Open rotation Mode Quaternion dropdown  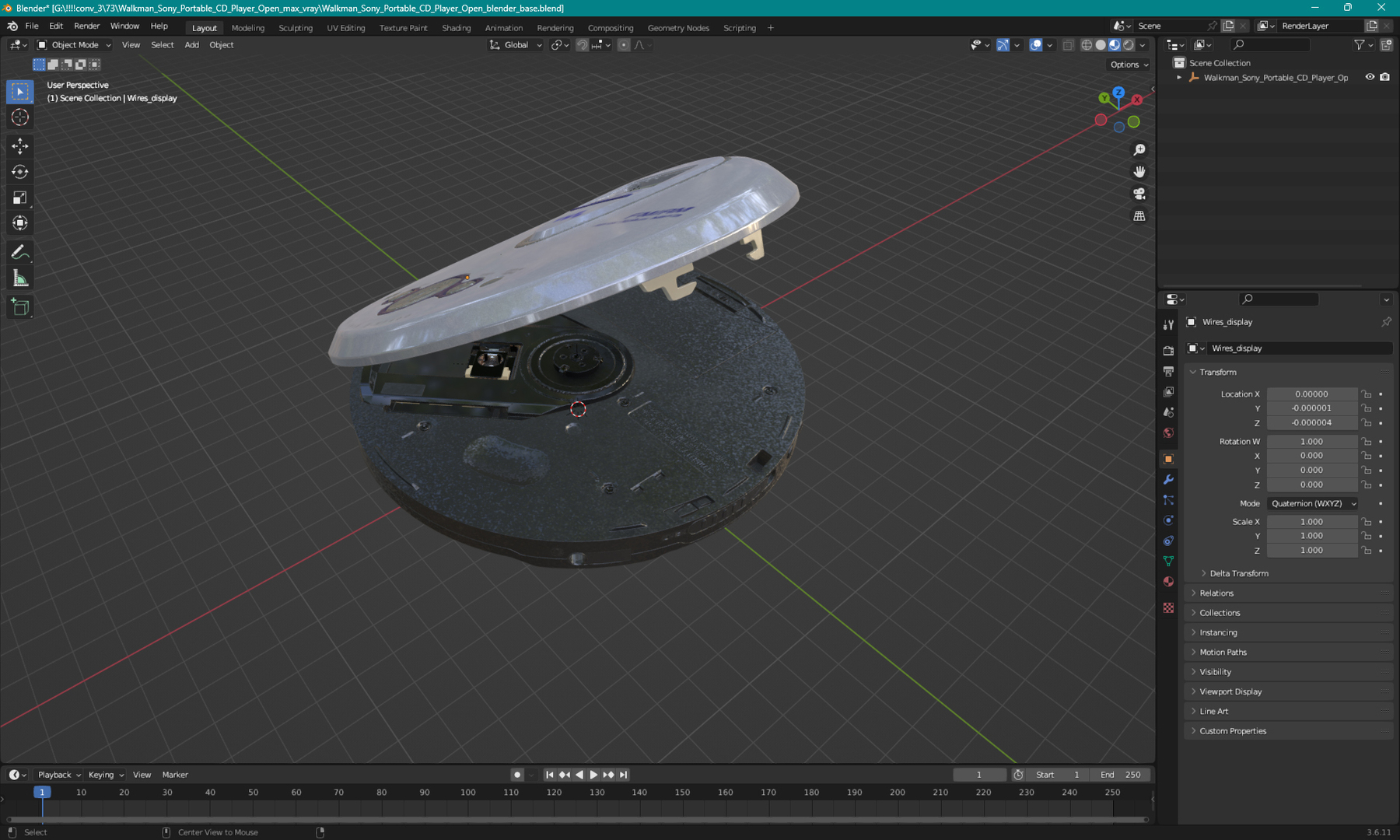coord(1313,504)
